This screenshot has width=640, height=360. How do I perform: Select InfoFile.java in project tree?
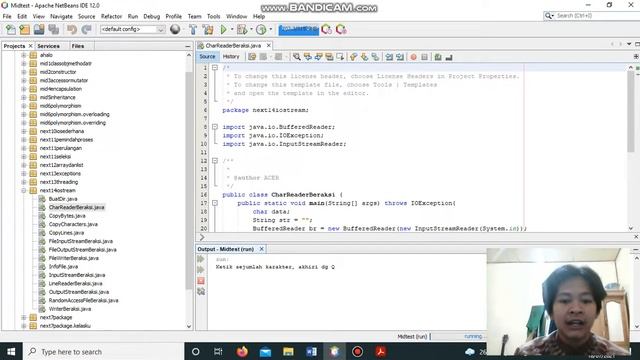[x=63, y=267]
